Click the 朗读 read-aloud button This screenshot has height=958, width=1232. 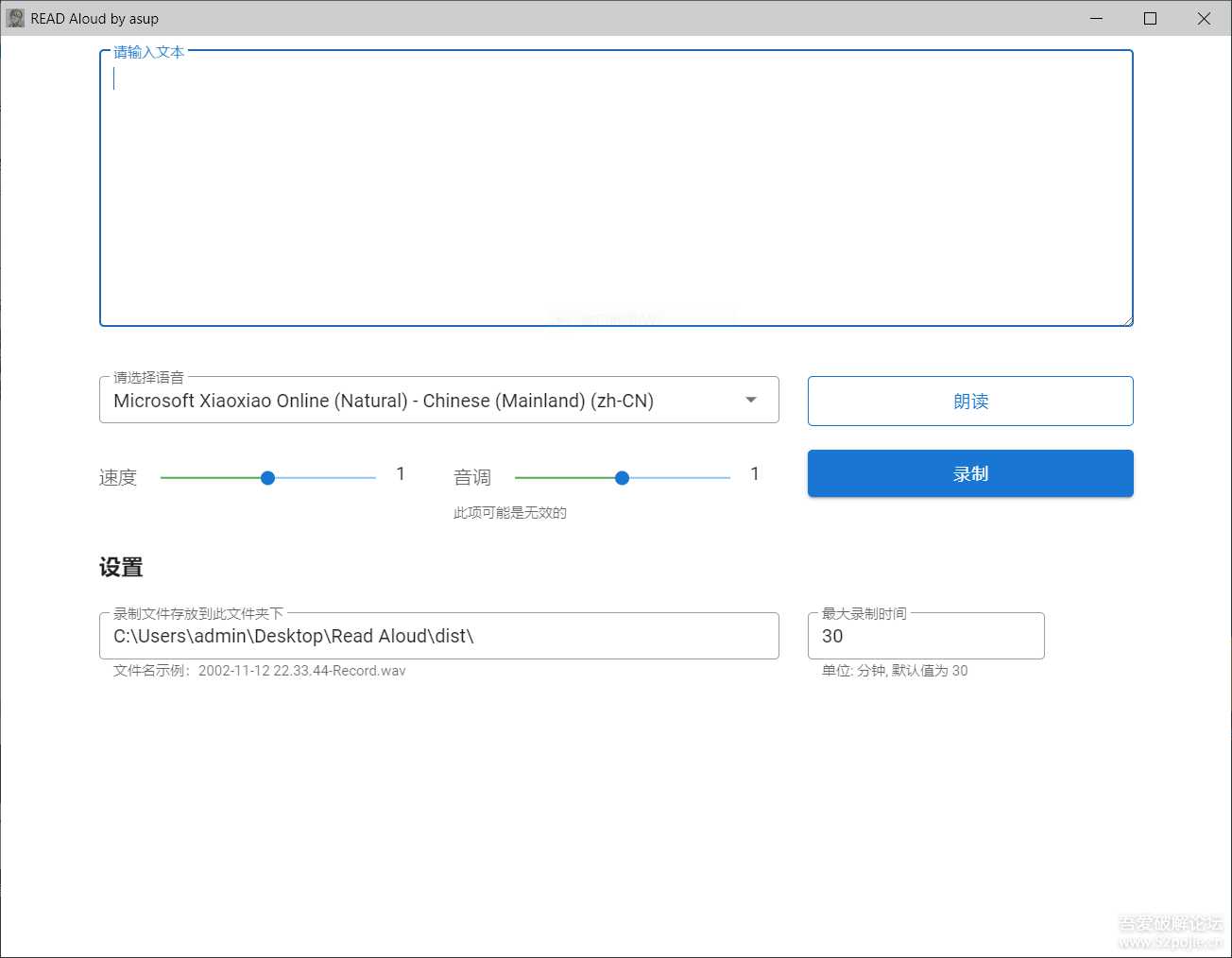(969, 401)
